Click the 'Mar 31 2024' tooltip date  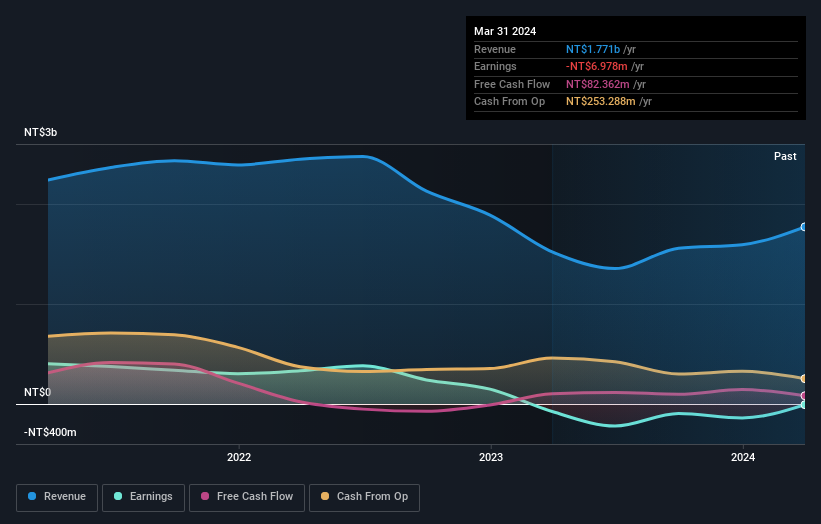tap(505, 31)
